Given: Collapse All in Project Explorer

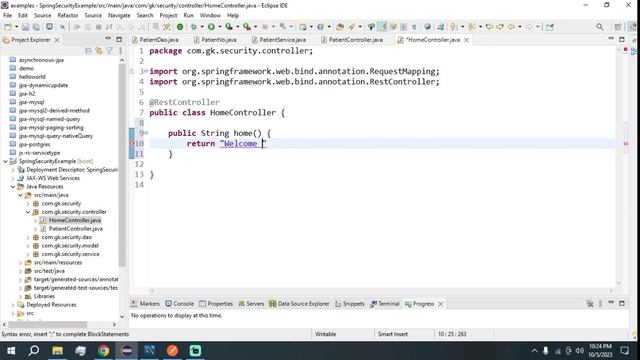Looking at the screenshot, I should click(x=89, y=51).
